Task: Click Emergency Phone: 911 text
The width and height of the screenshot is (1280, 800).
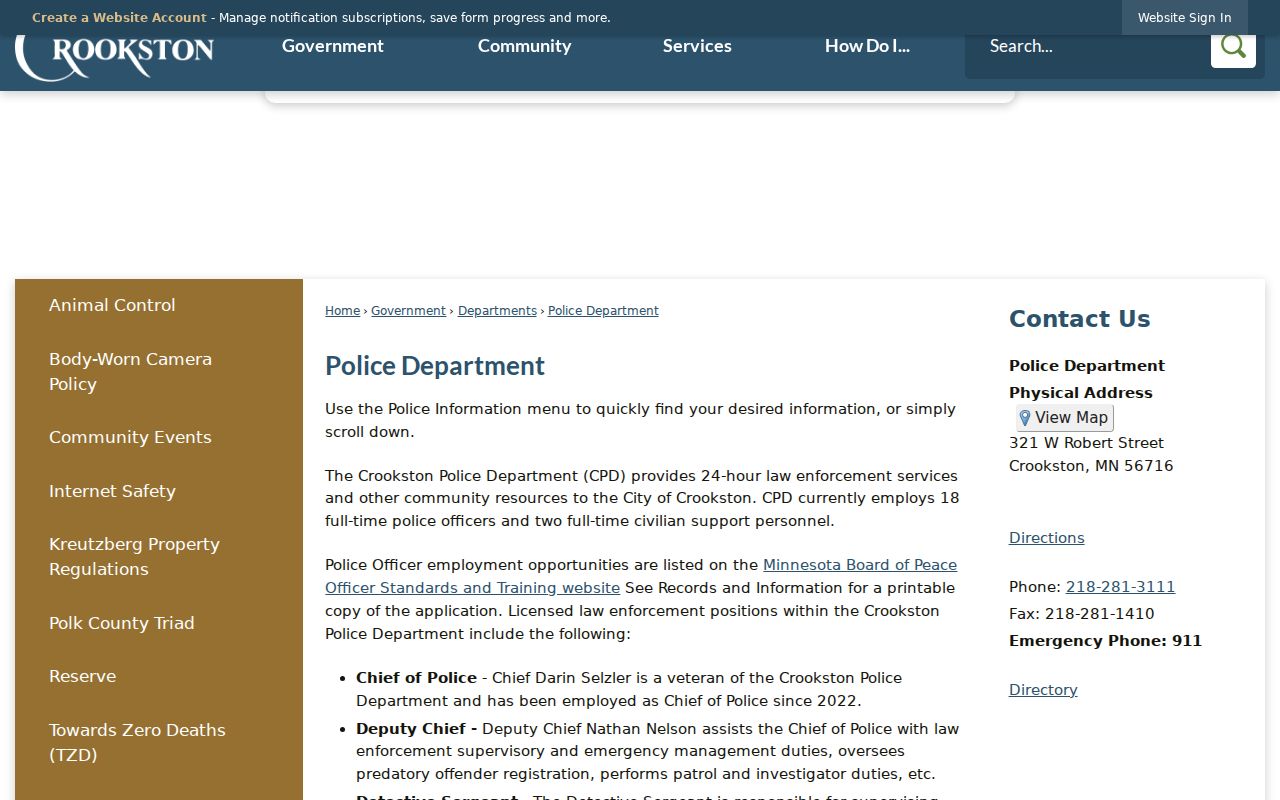Action: (x=1105, y=641)
